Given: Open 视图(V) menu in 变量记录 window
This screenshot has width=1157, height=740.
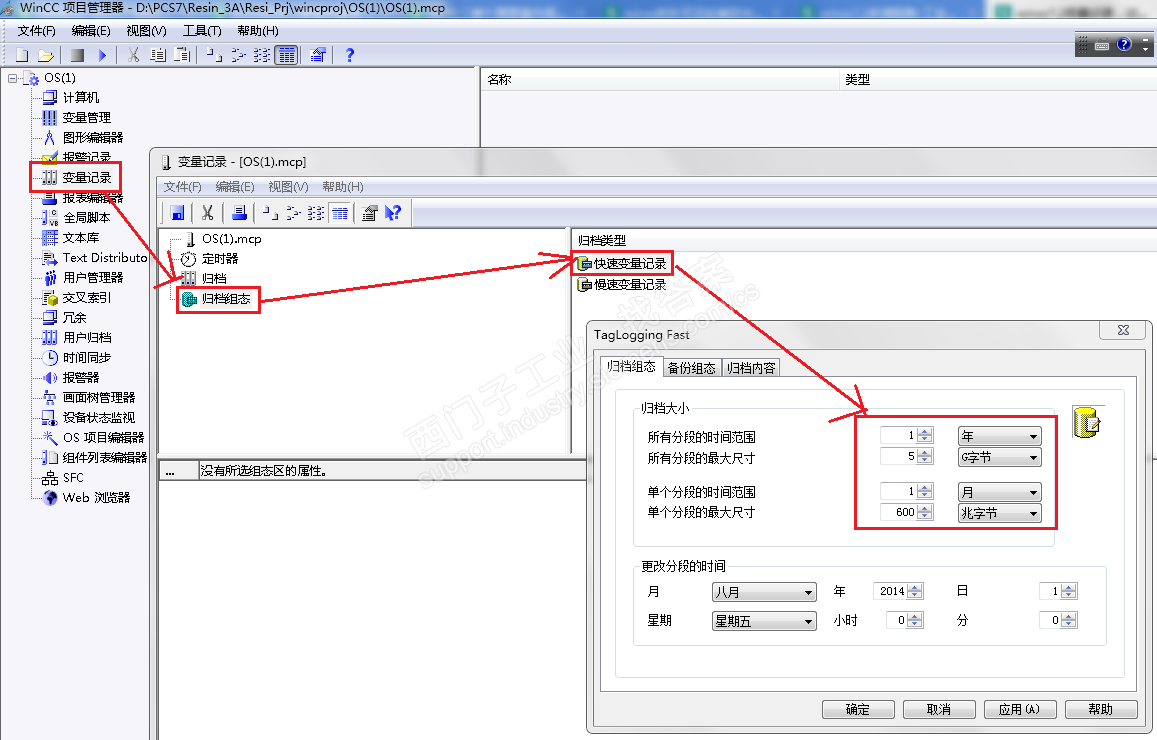Looking at the screenshot, I should point(288,187).
